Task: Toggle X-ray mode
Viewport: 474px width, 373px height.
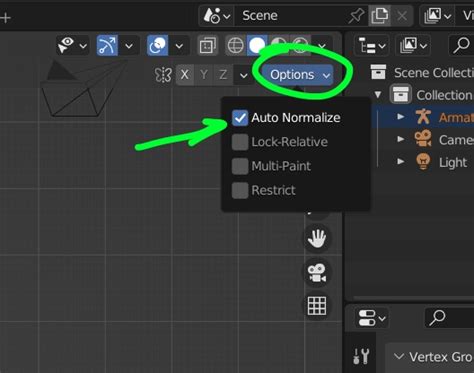Action: 207,45
